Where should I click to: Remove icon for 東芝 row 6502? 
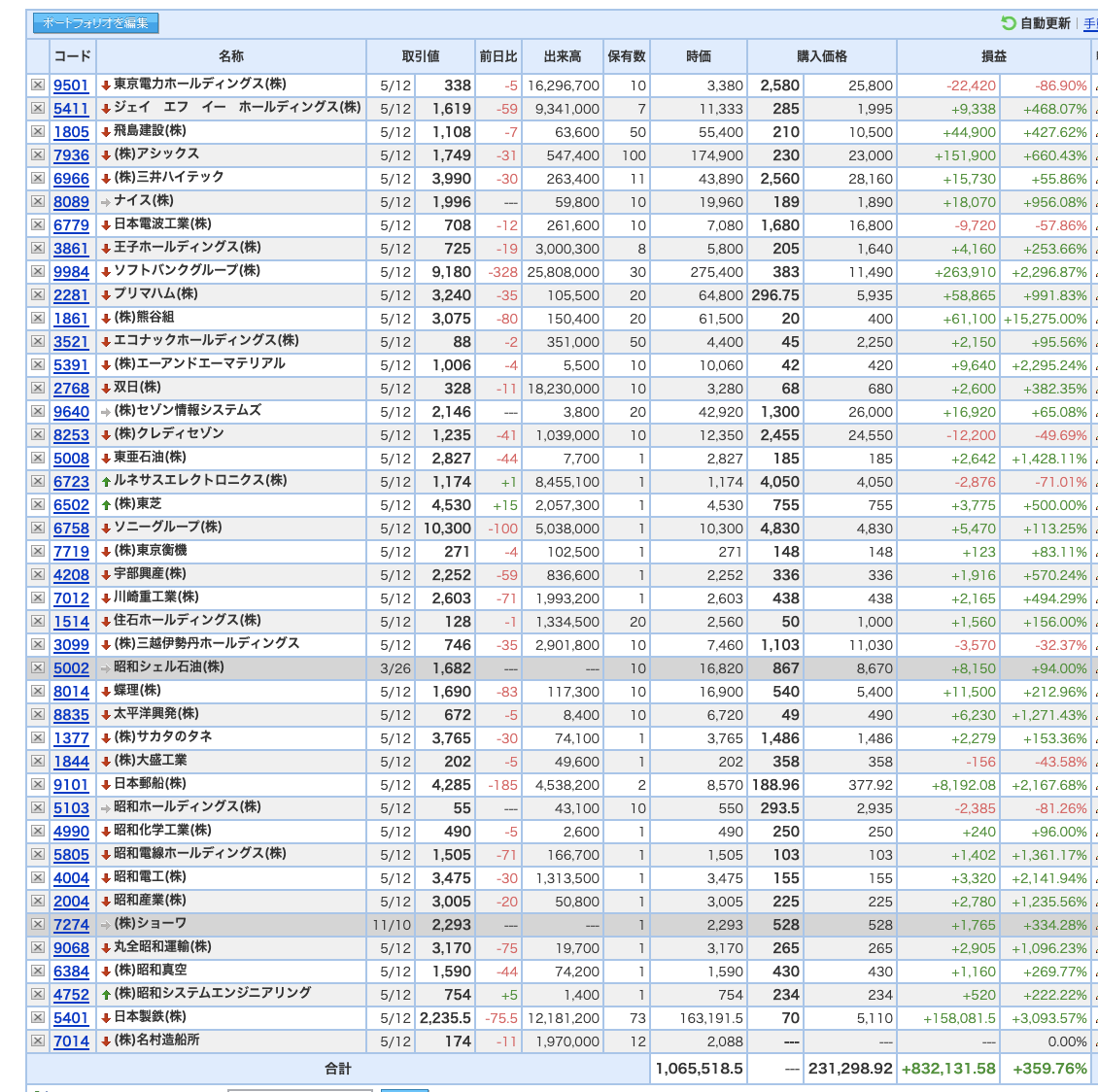point(38,504)
